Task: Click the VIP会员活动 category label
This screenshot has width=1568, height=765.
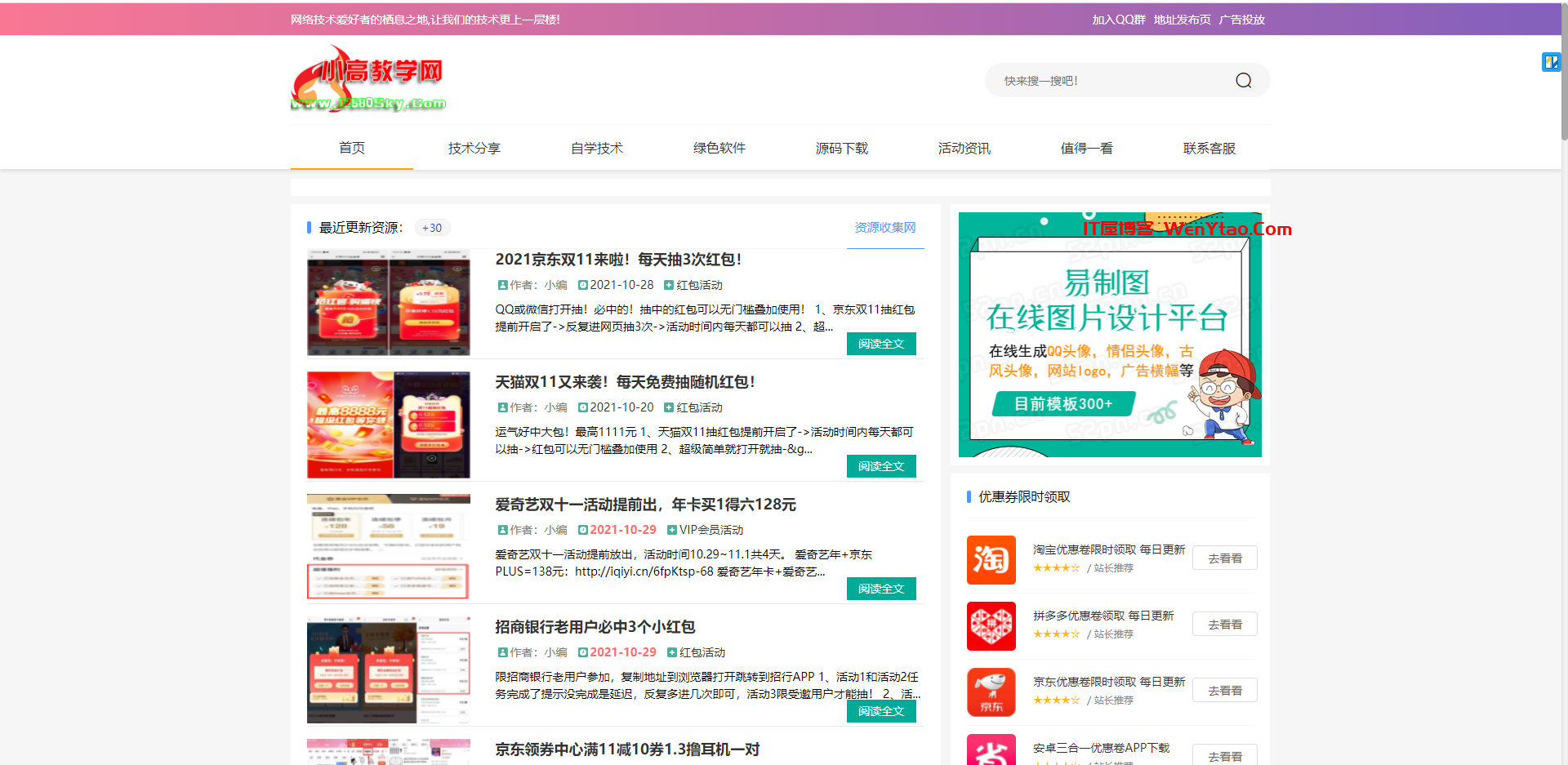Action: [x=711, y=530]
